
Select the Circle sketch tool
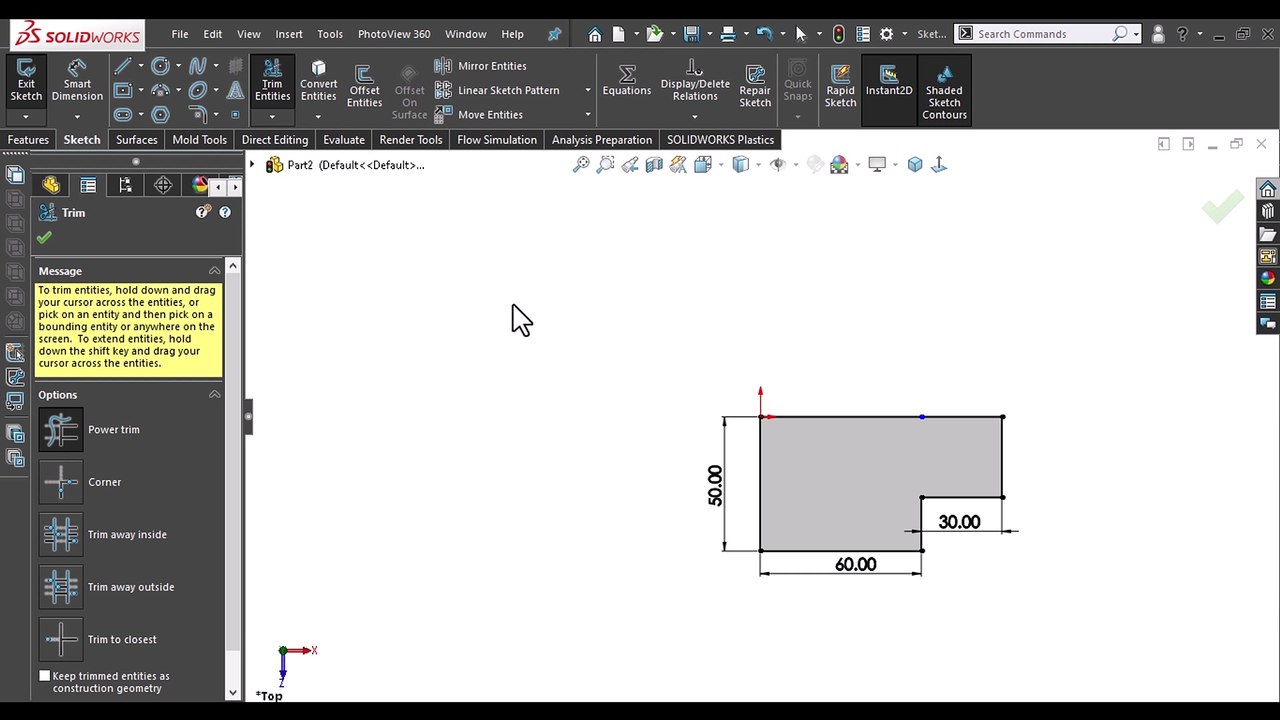click(160, 66)
